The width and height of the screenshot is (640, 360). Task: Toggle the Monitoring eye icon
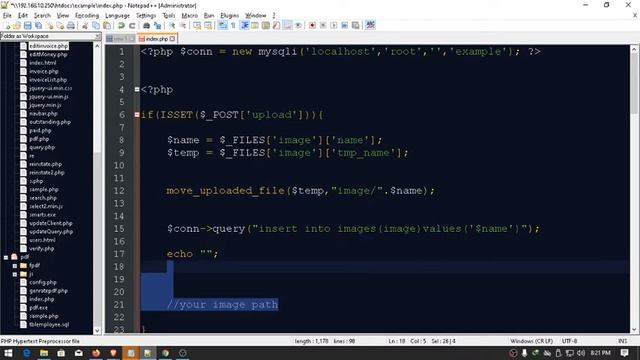[x=298, y=25]
